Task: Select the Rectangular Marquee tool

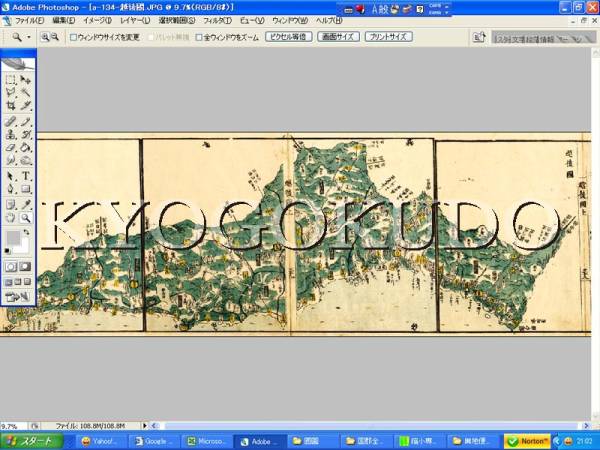Action: tap(11, 80)
